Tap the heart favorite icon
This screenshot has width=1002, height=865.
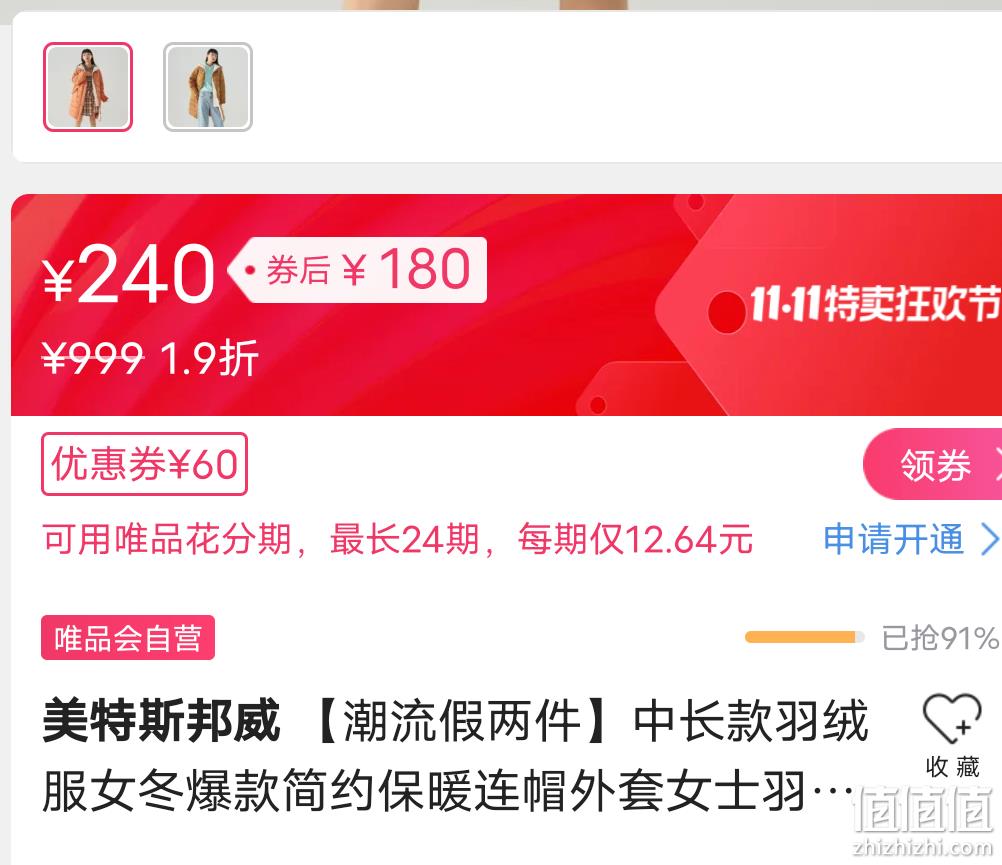tap(952, 718)
